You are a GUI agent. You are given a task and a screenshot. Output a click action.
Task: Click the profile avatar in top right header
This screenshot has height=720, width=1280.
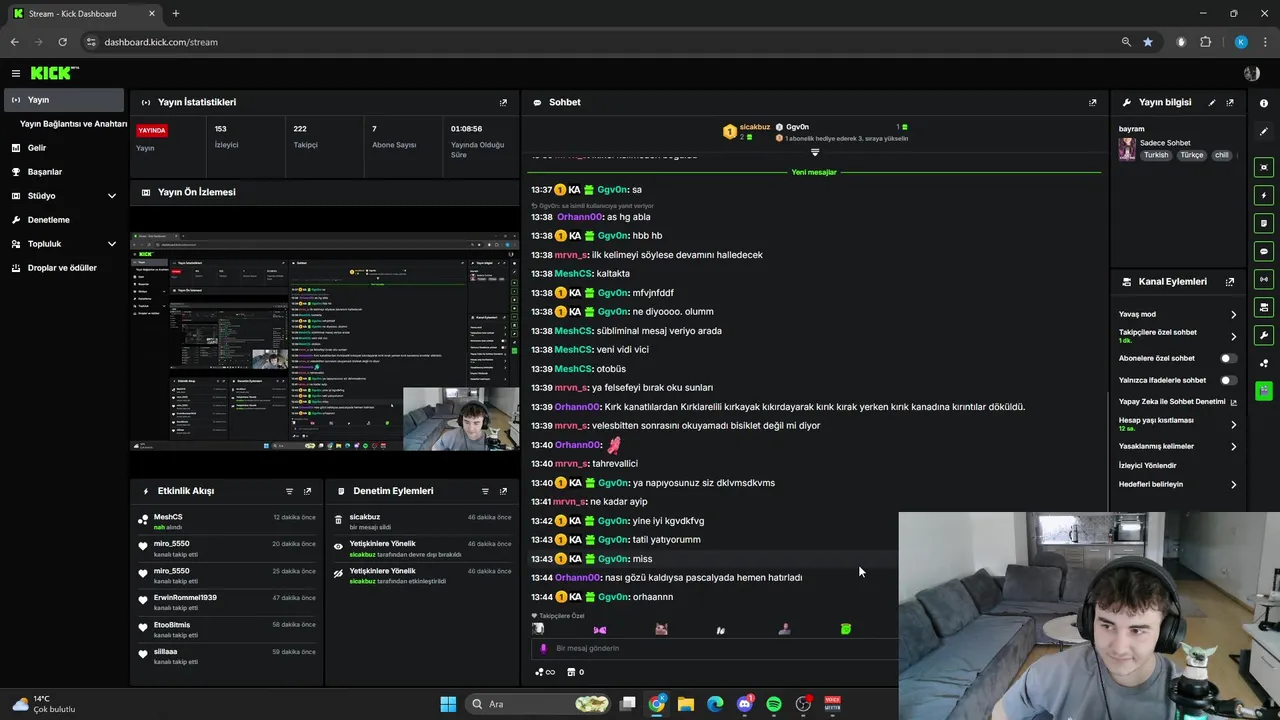point(1251,73)
